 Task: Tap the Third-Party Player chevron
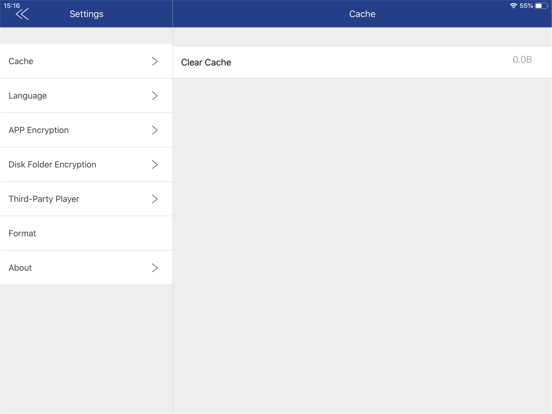(x=155, y=199)
